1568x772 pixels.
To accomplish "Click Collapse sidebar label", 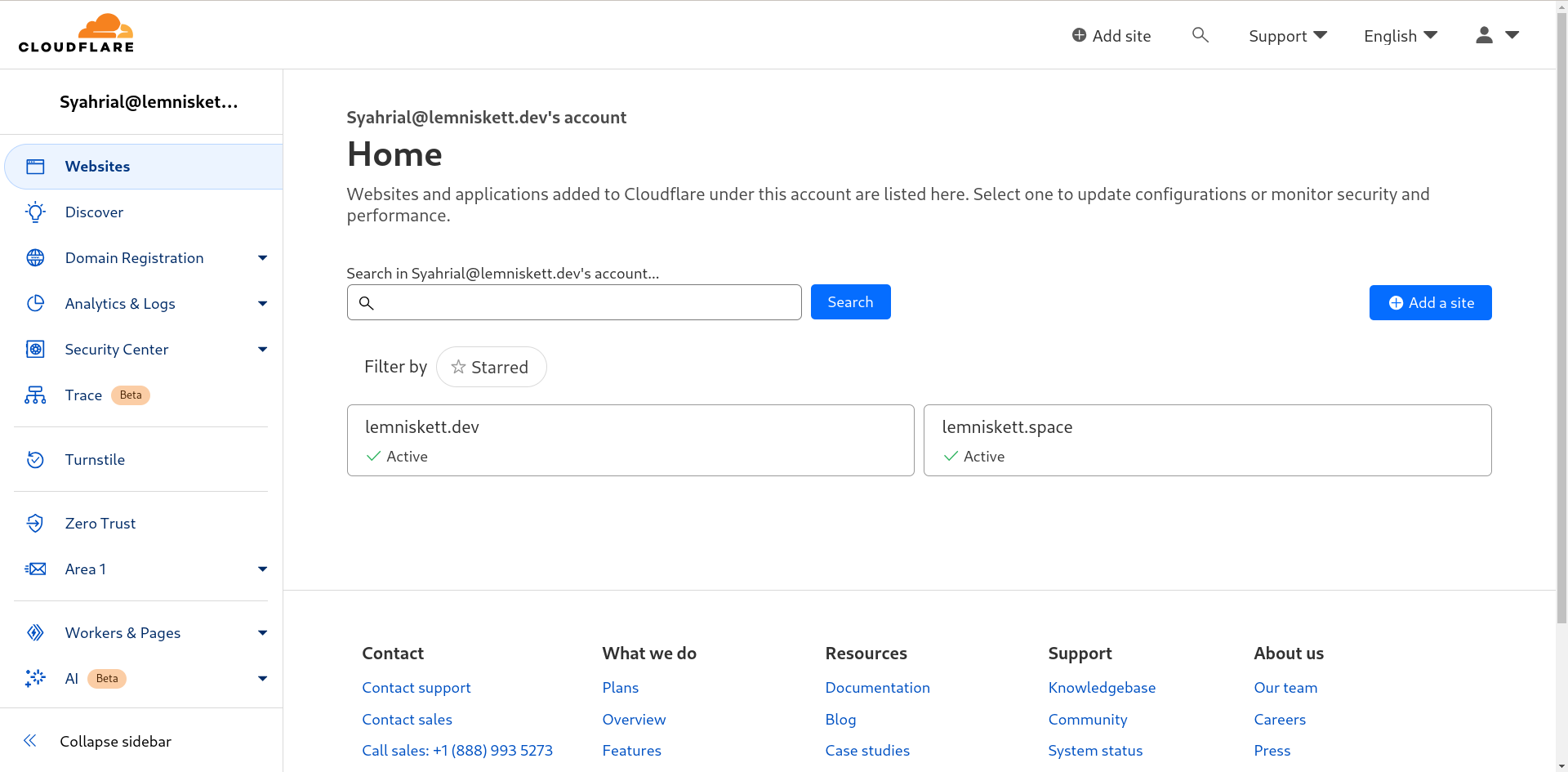I will point(115,742).
